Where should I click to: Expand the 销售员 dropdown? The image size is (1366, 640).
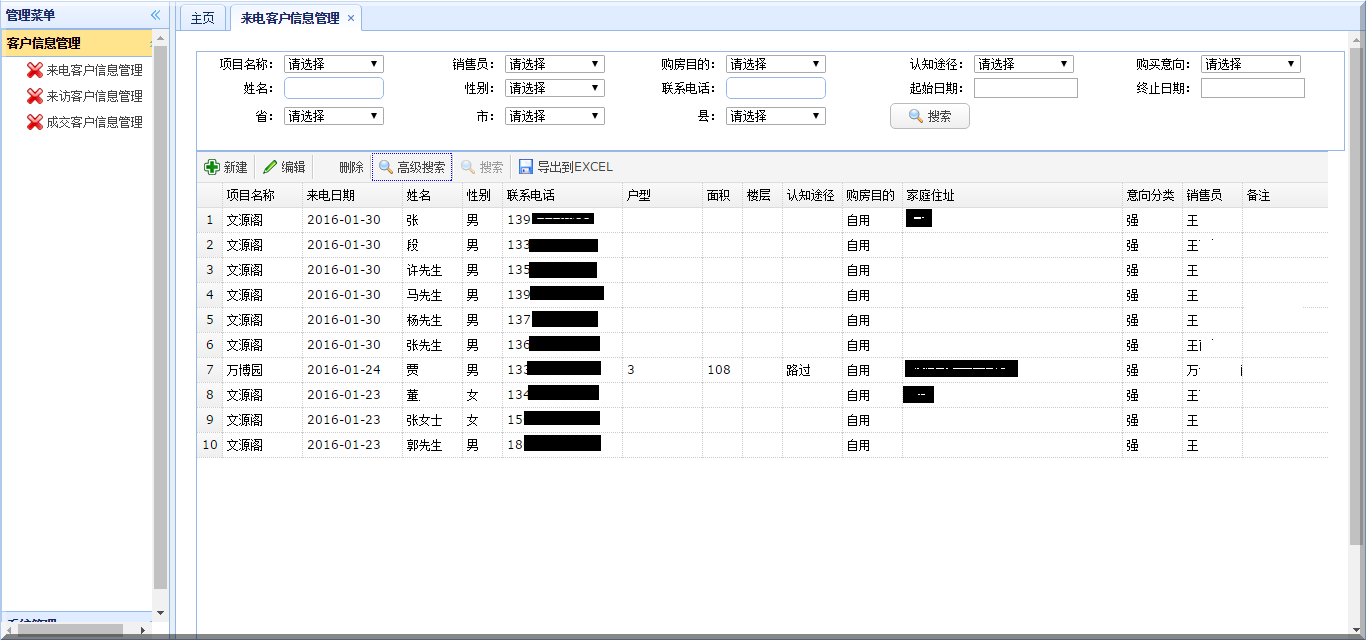coord(554,64)
